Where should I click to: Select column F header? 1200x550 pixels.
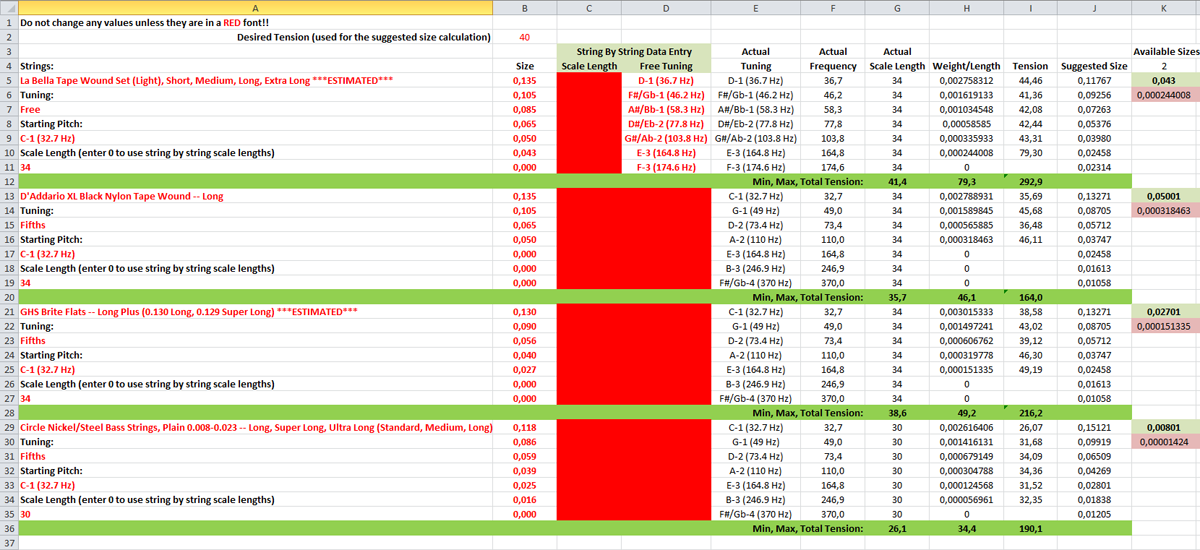833,7
